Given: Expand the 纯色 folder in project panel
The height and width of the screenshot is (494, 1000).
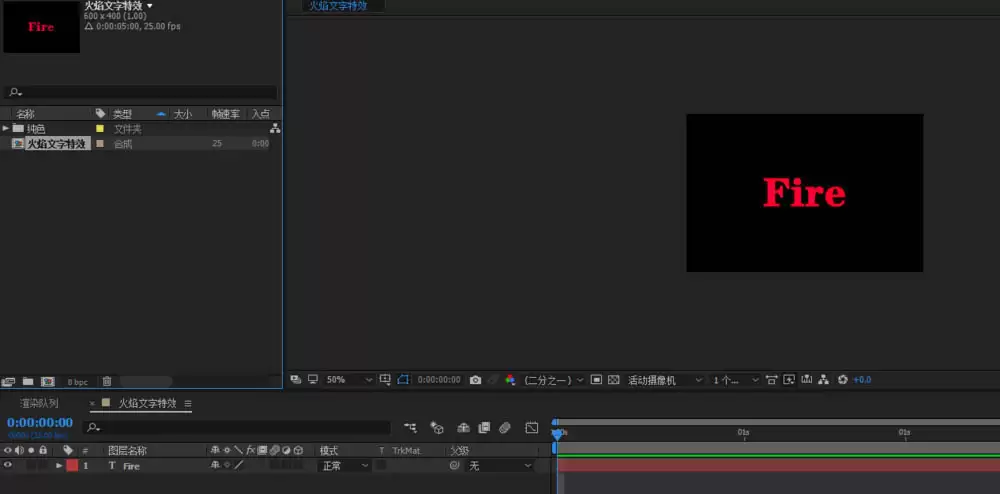Looking at the screenshot, I should [x=6, y=129].
